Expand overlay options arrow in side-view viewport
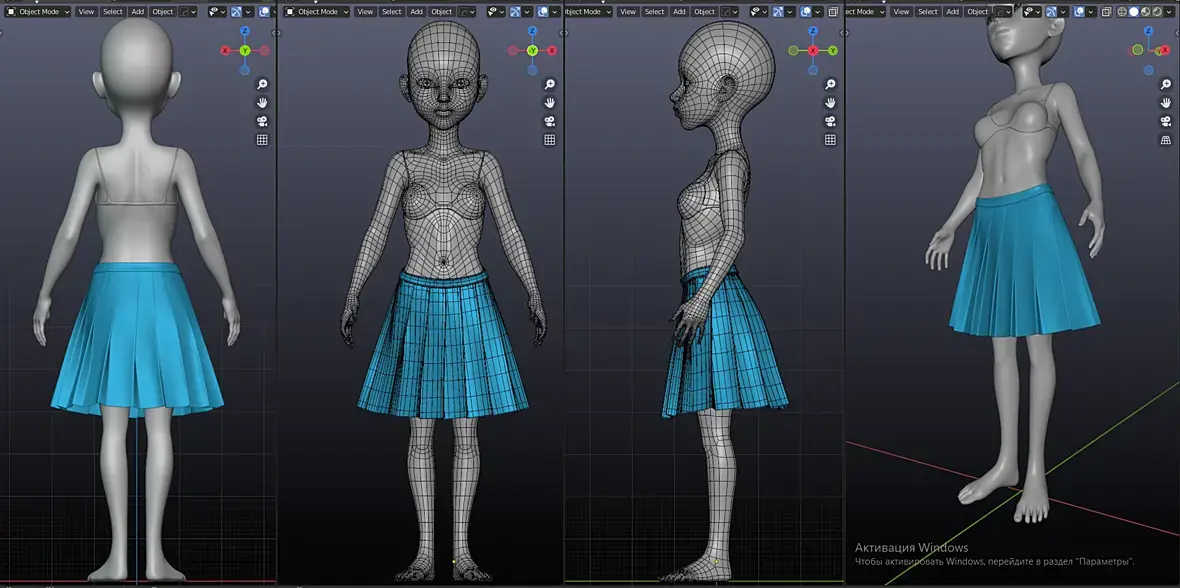The width and height of the screenshot is (1180, 588). (x=818, y=11)
